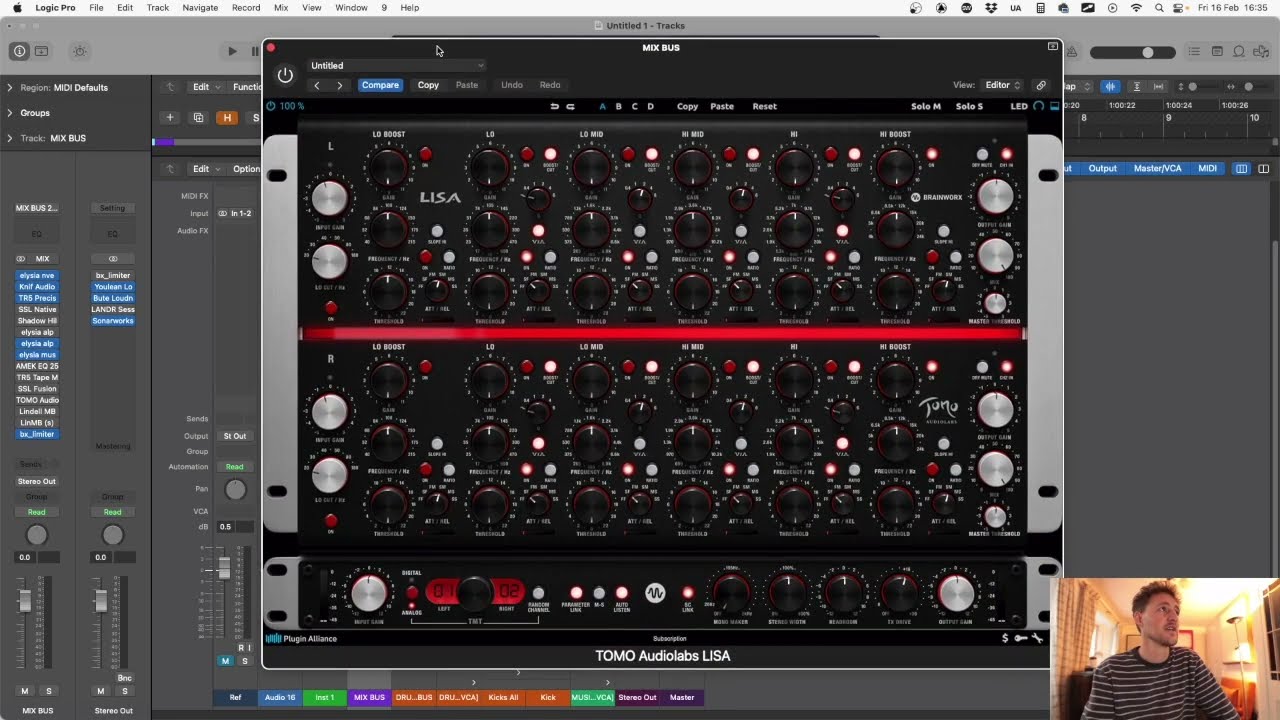
Task: Toggle the Solo S button
Action: [969, 106]
